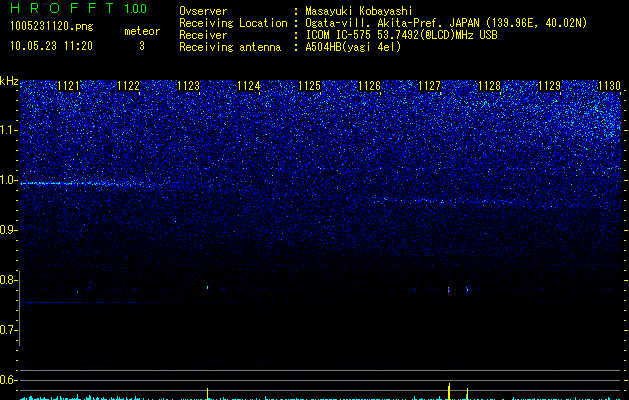
Task: Click the 'Ovserver' field label
Action: 203,11
